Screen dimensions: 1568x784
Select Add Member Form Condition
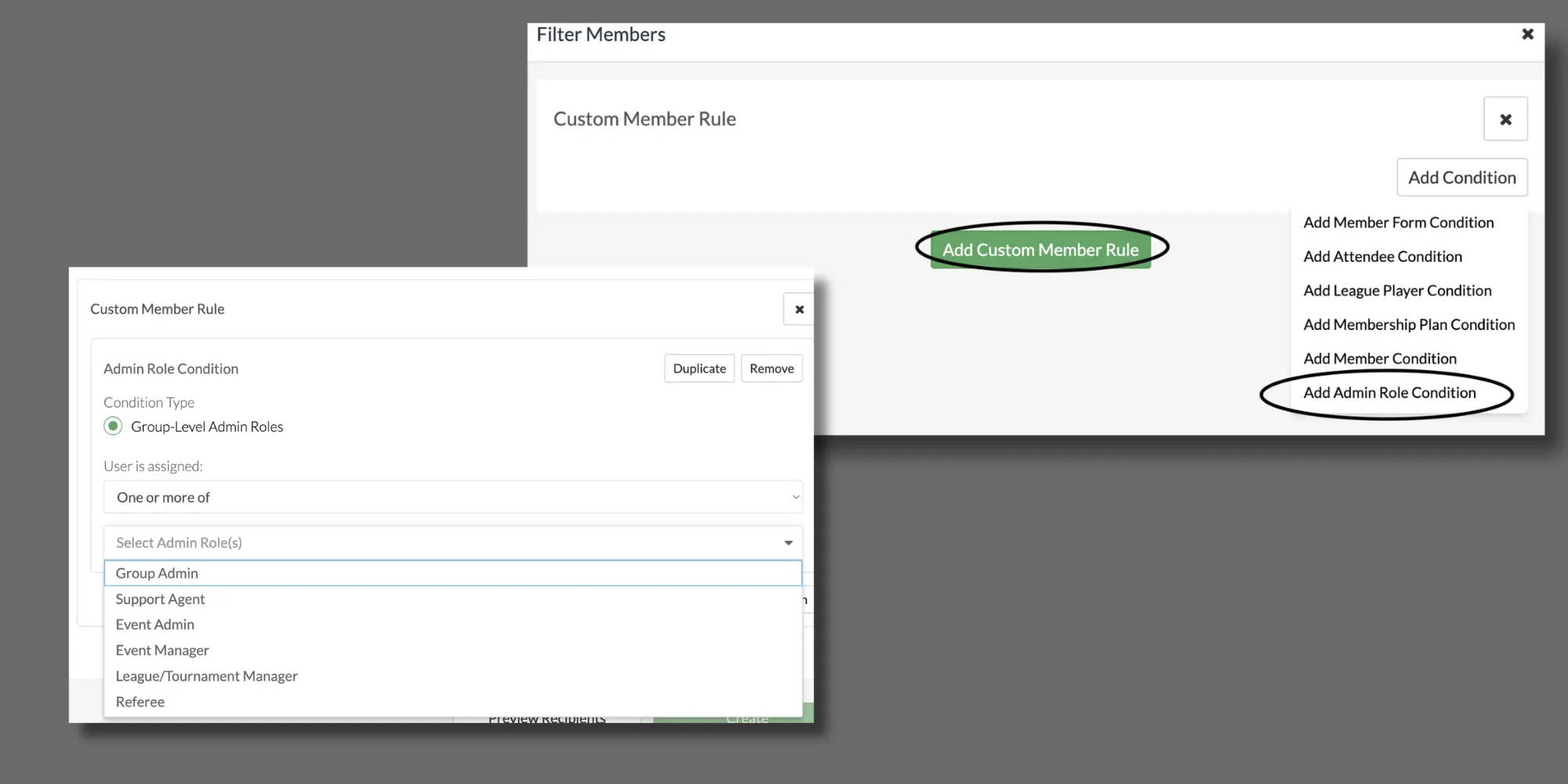[1398, 223]
